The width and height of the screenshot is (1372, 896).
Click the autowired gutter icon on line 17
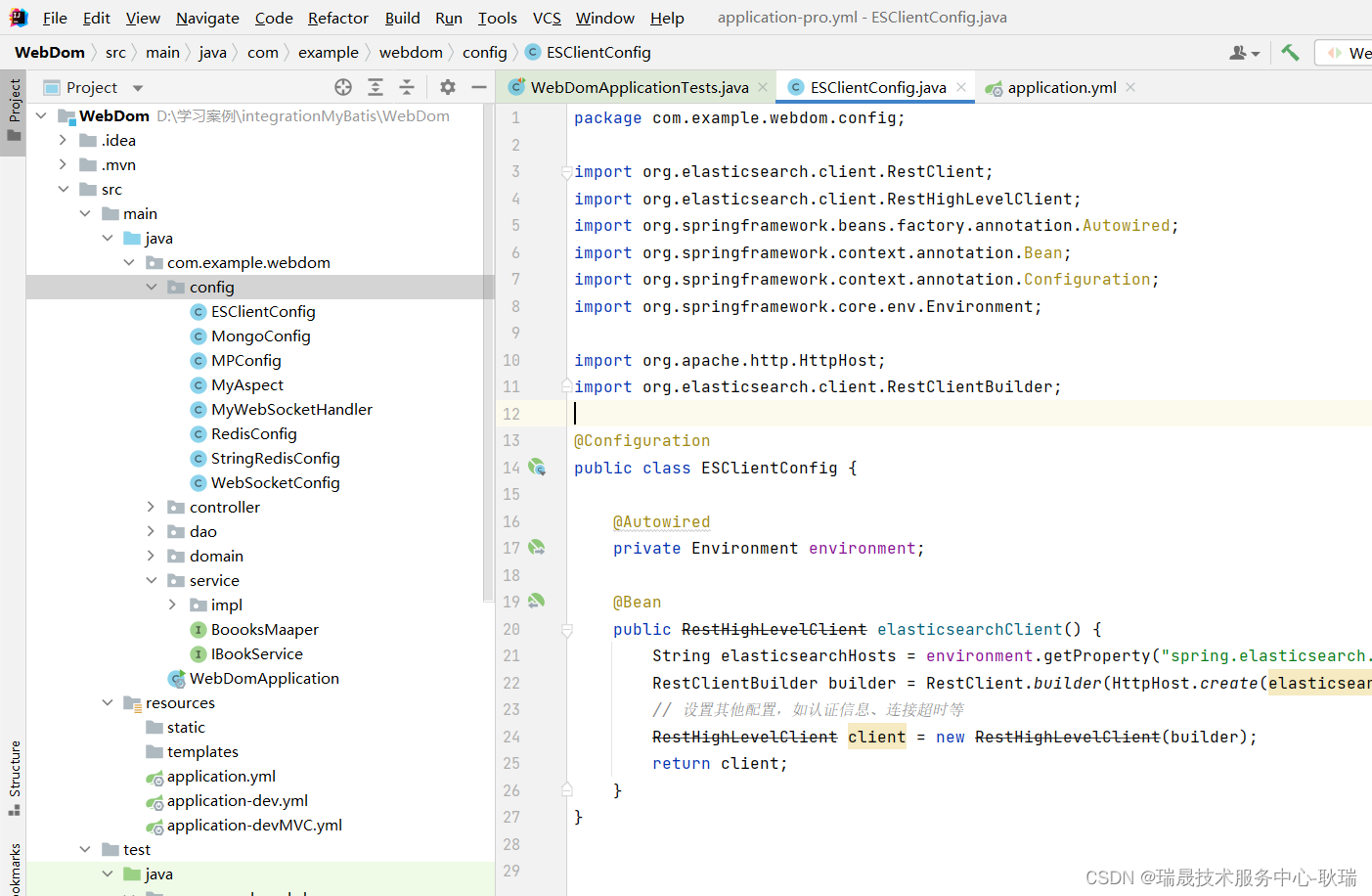pyautogui.click(x=537, y=548)
